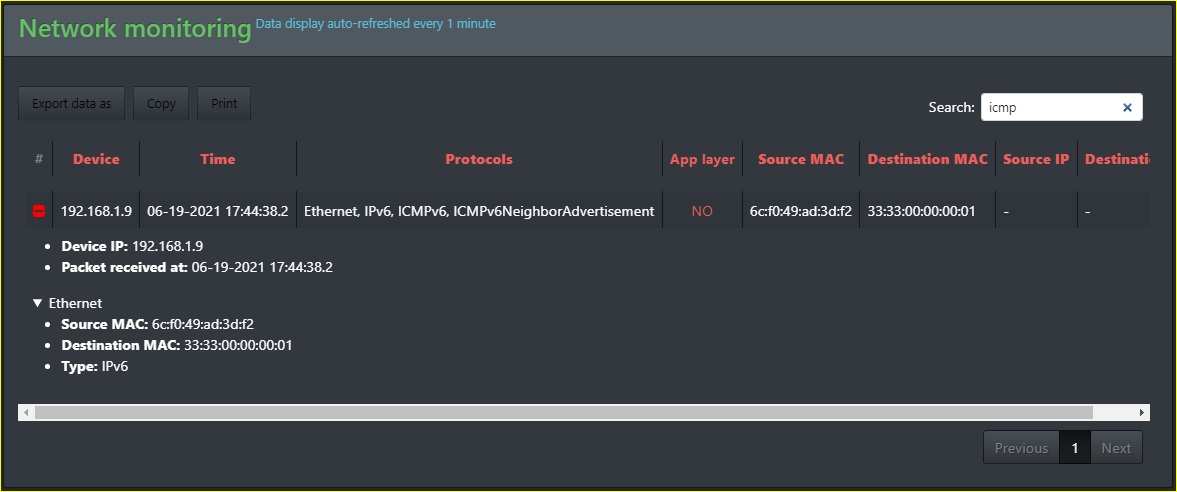Print the network monitoring table

pyautogui.click(x=224, y=104)
